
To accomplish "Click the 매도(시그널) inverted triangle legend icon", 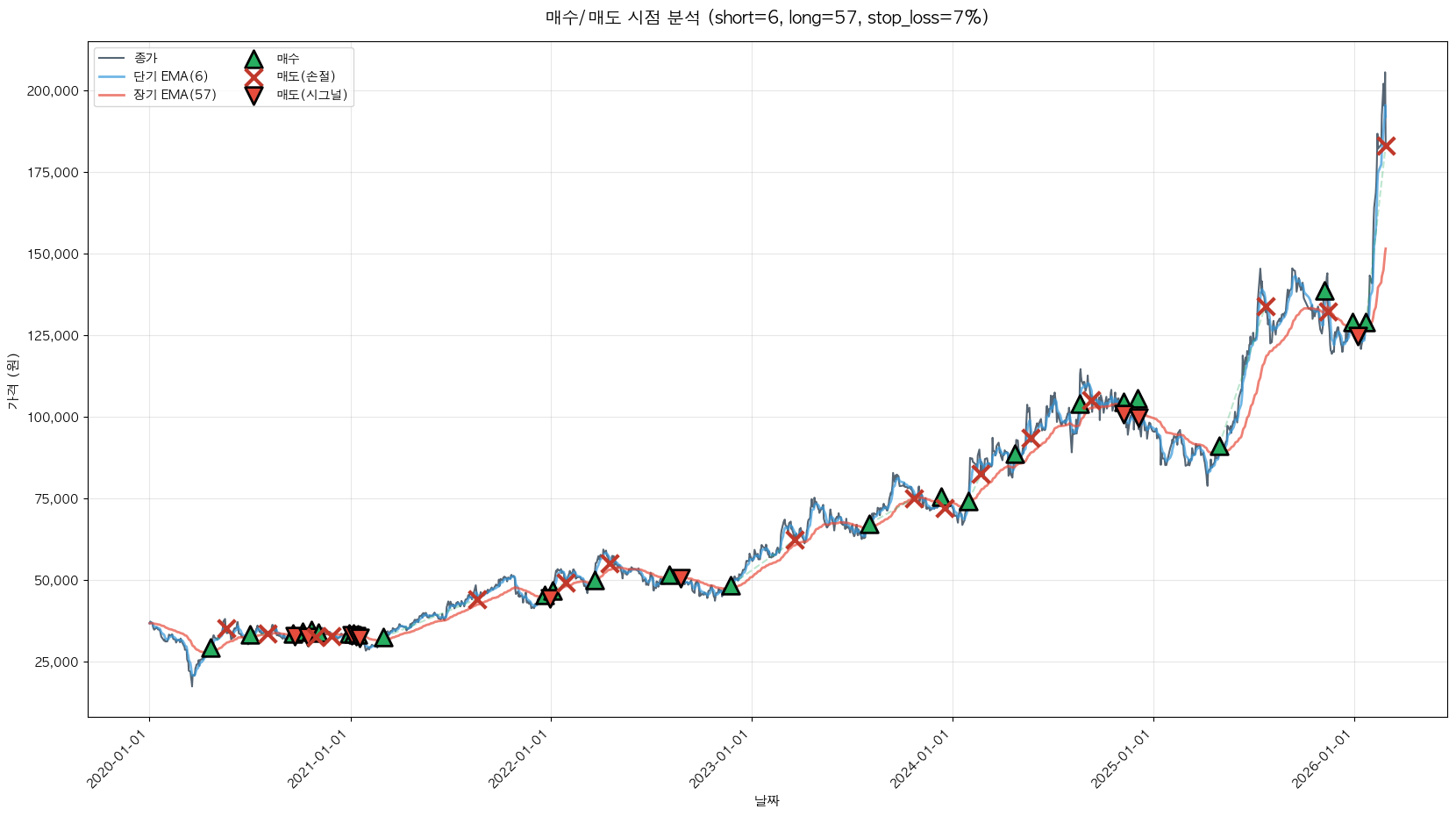I will tap(253, 95).
